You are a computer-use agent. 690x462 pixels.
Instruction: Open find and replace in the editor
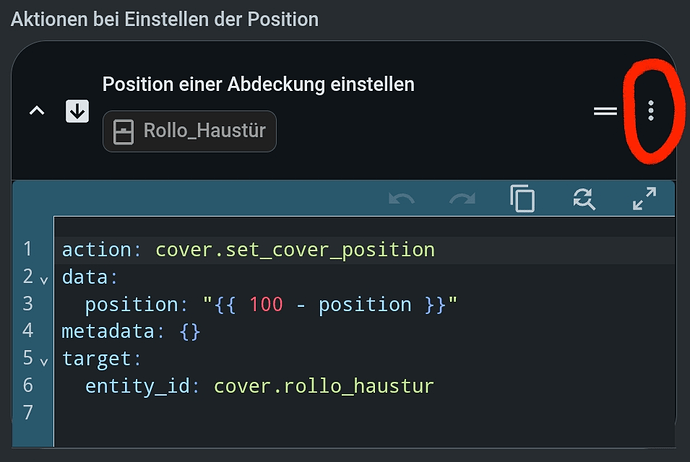click(584, 199)
